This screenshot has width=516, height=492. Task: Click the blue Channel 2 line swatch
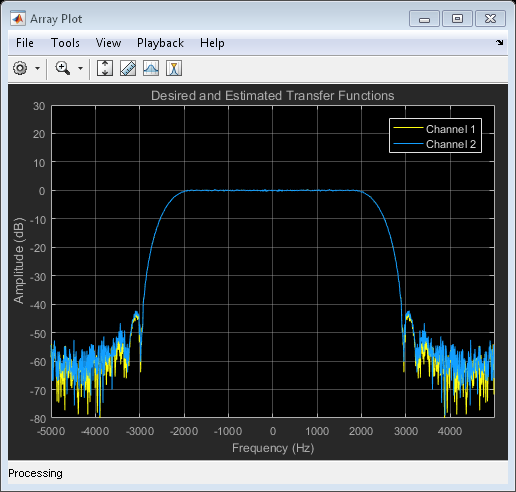[408, 144]
